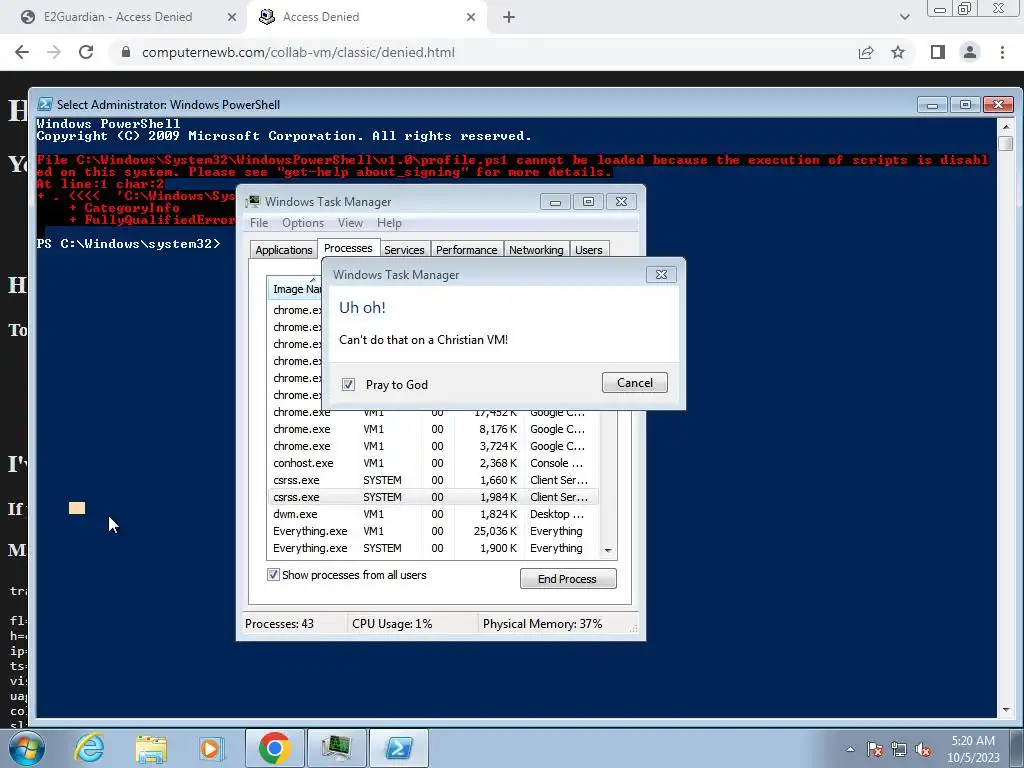Open Windows Media Player on taskbar
1024x768 pixels.
coord(212,748)
